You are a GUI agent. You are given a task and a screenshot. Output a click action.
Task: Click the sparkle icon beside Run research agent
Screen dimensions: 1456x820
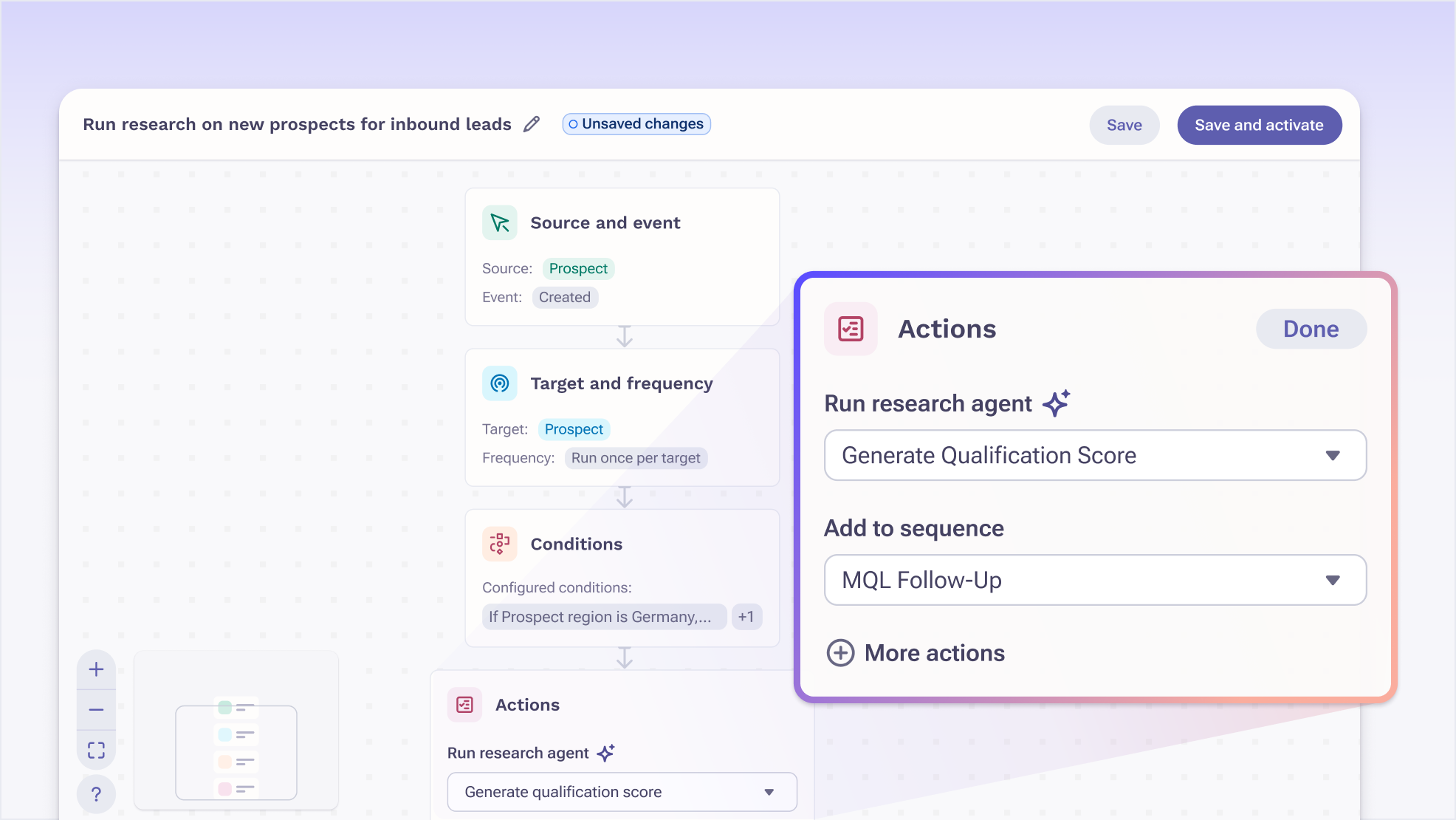pos(1057,403)
